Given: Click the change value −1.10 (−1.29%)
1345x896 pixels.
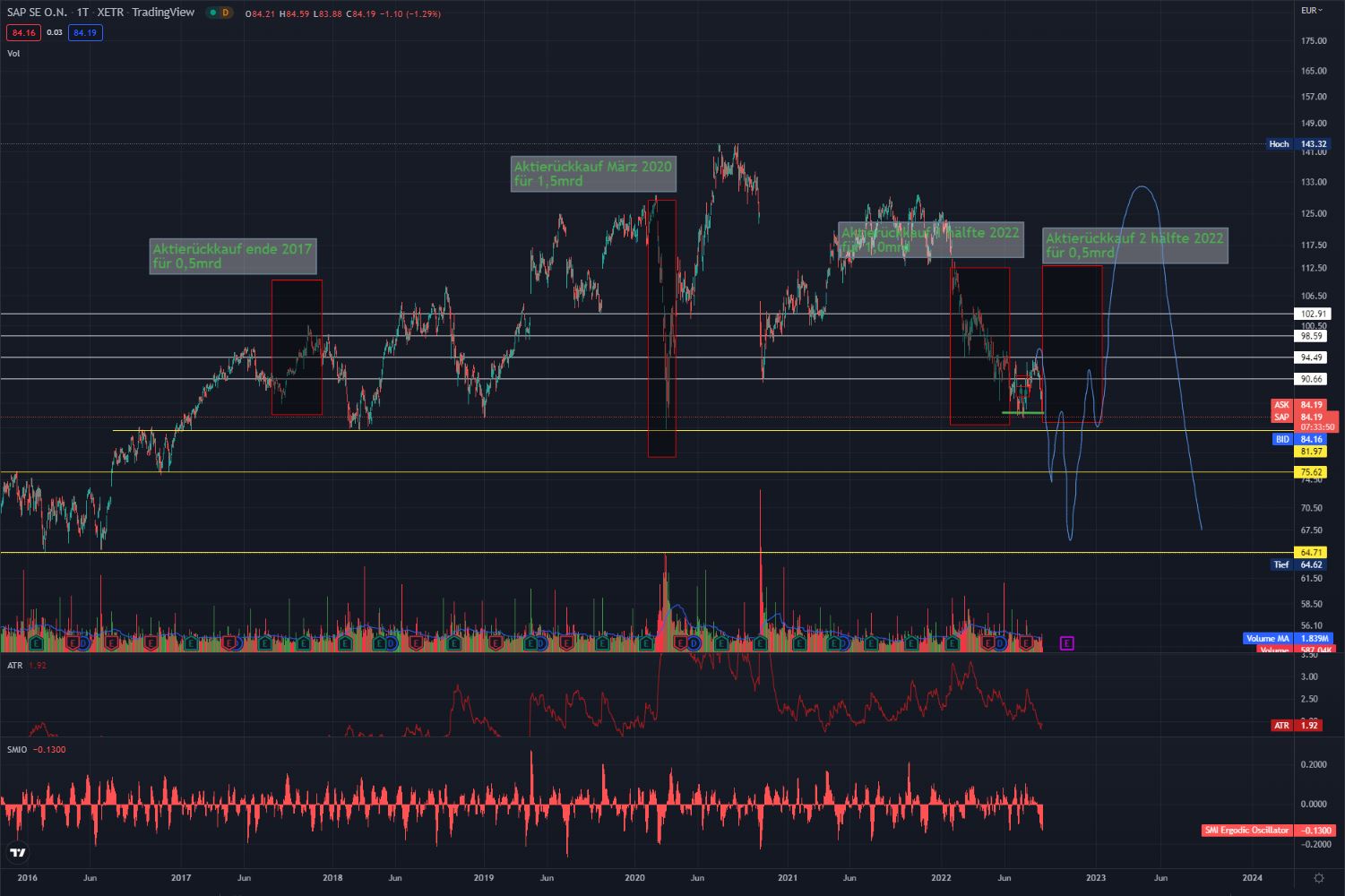Looking at the screenshot, I should (x=410, y=13).
